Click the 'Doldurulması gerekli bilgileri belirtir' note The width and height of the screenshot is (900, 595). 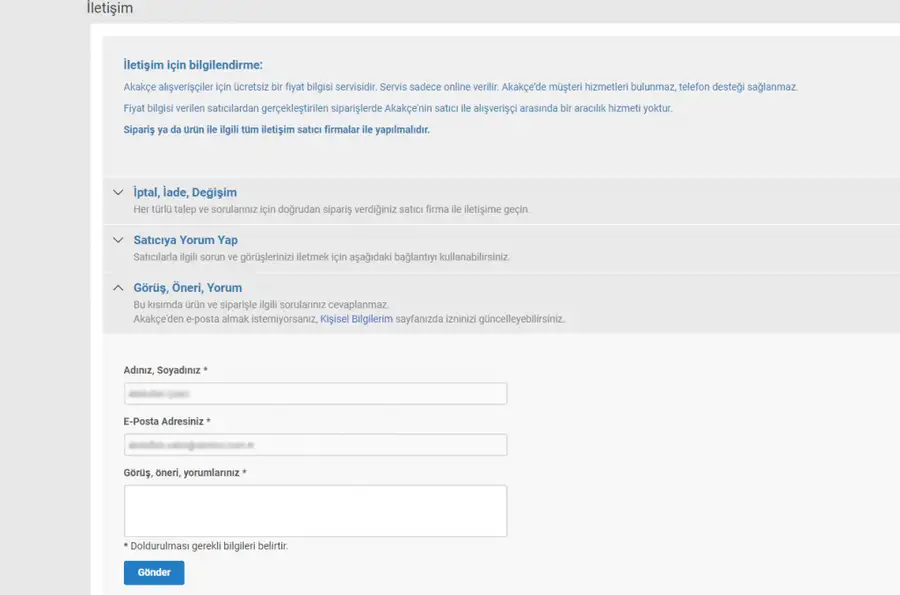click(205, 546)
